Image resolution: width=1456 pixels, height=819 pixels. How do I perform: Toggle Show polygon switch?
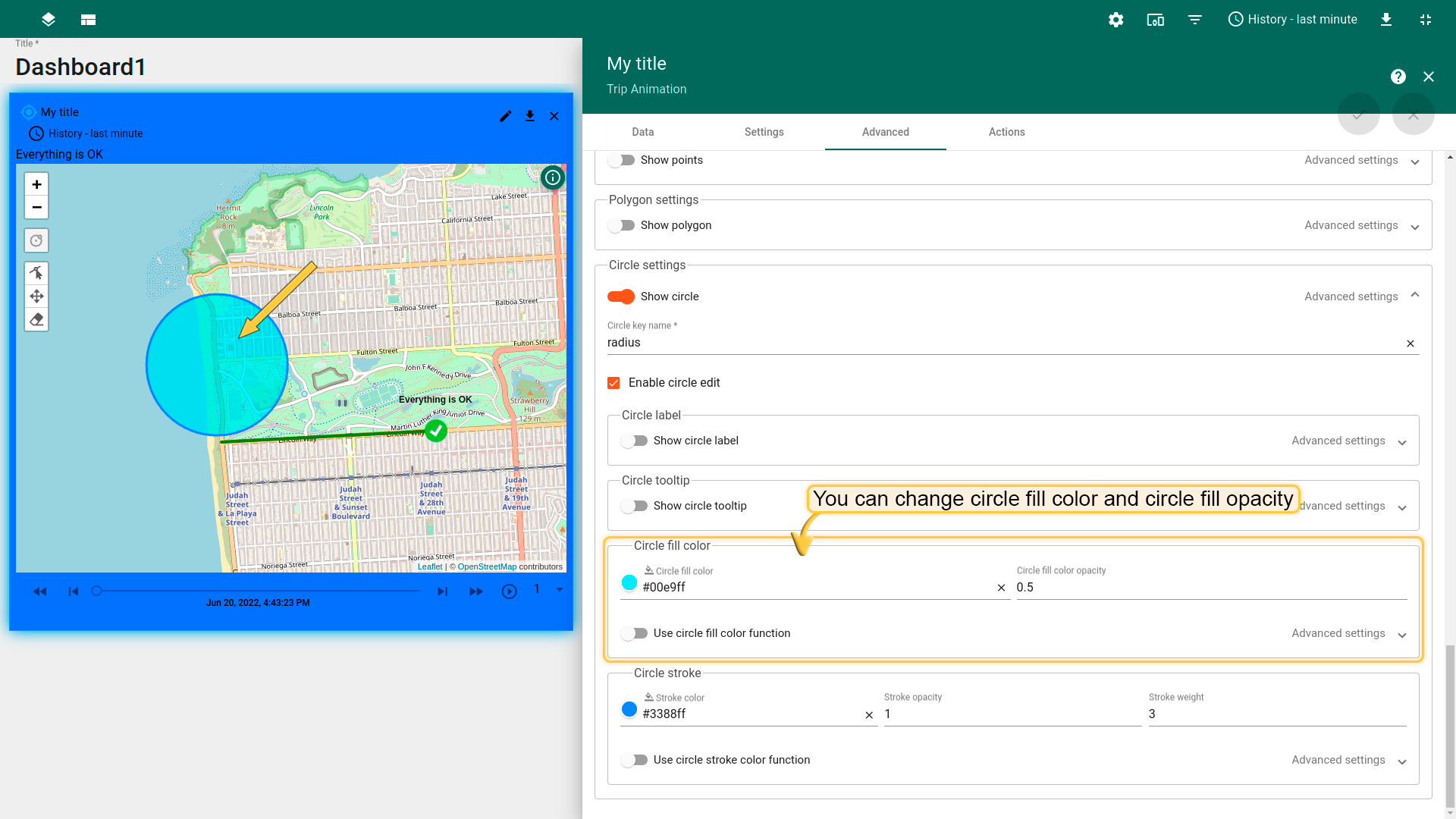pyautogui.click(x=621, y=225)
